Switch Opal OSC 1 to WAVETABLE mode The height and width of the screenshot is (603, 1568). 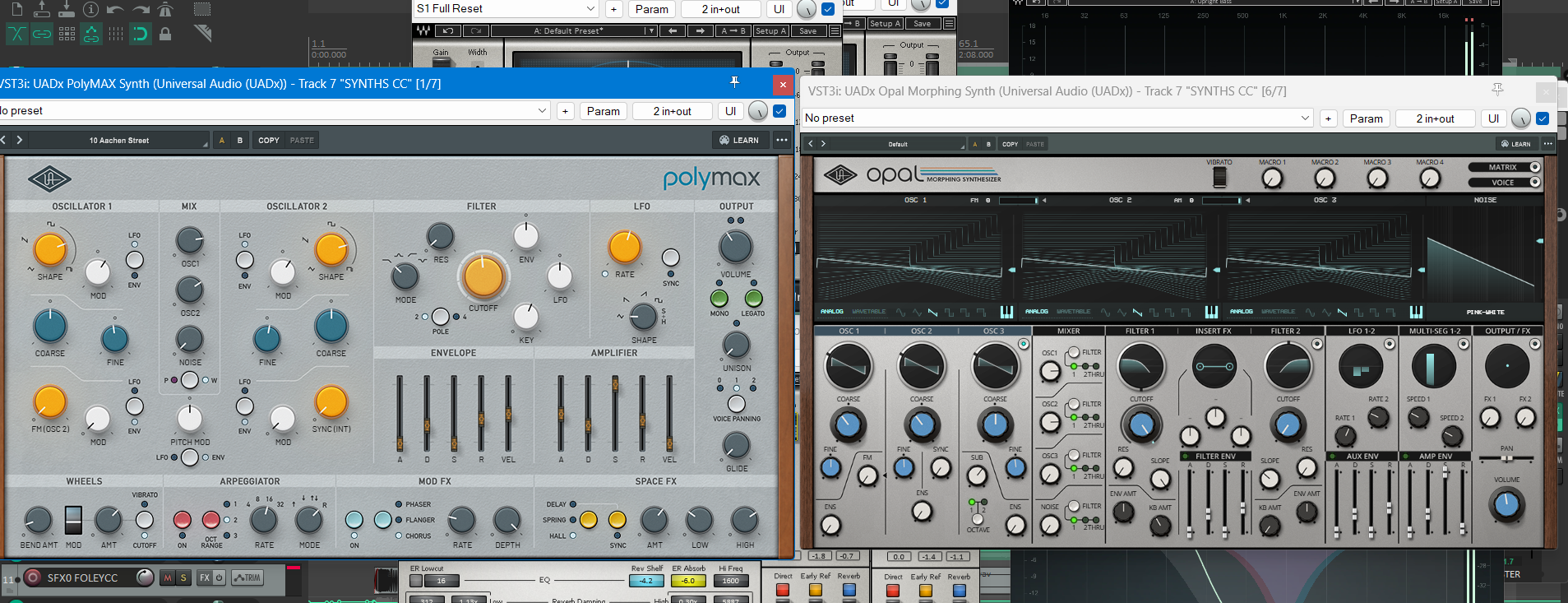869,312
